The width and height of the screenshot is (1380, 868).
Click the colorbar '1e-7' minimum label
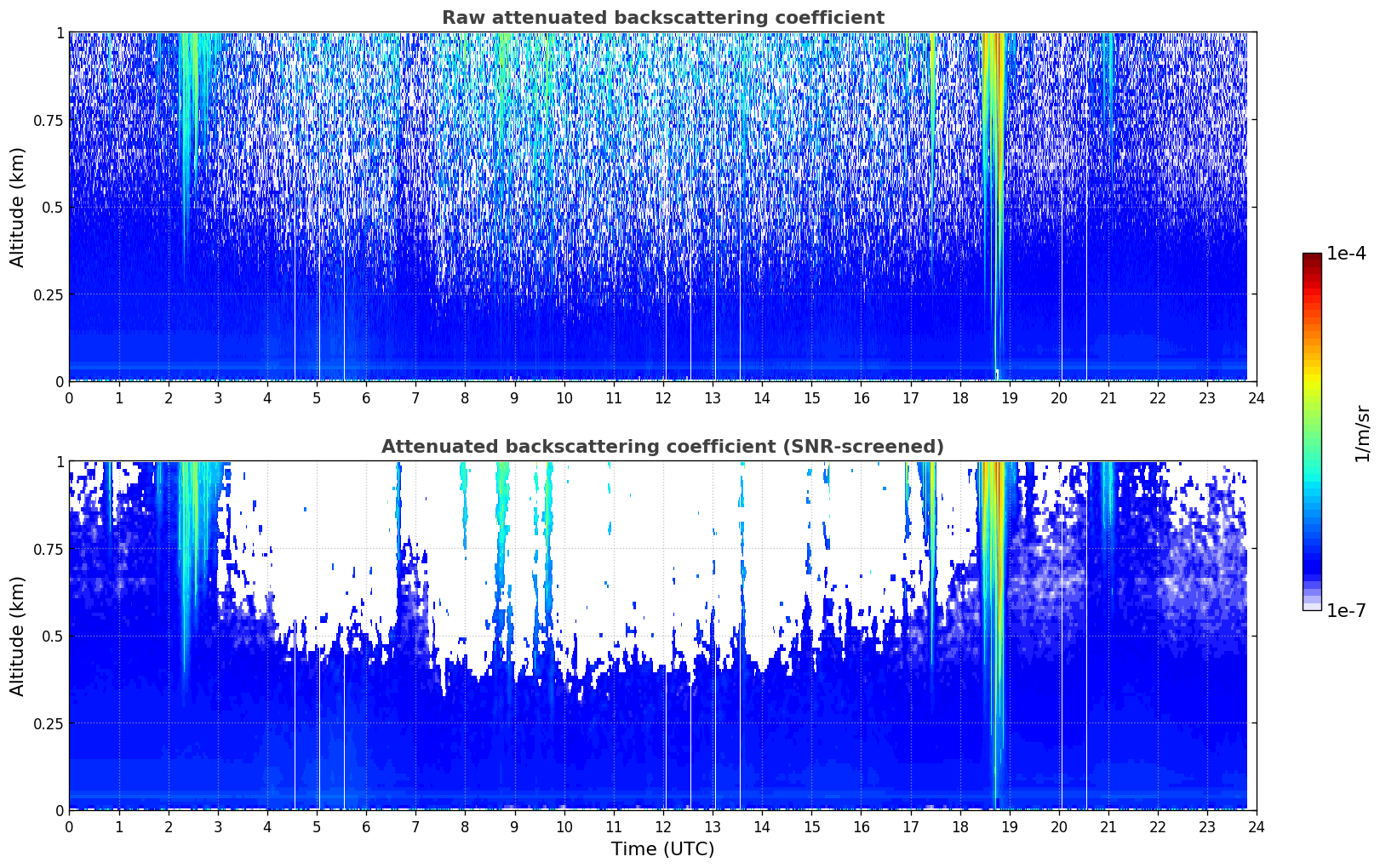coord(1346,611)
